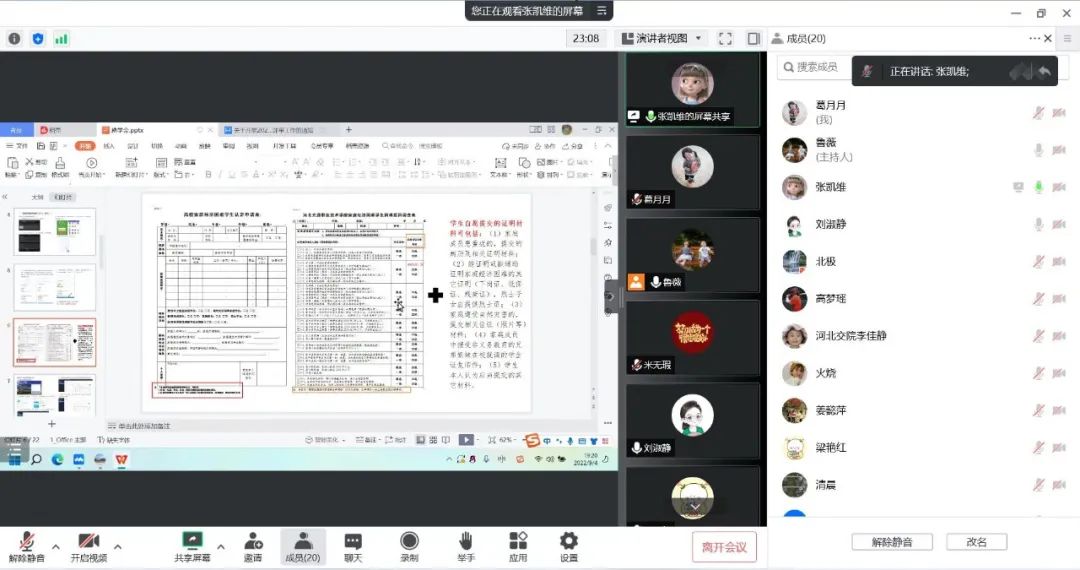The image size is (1080, 570).
Task: Click the 共享屏幕 share screen icon
Action: (x=192, y=546)
